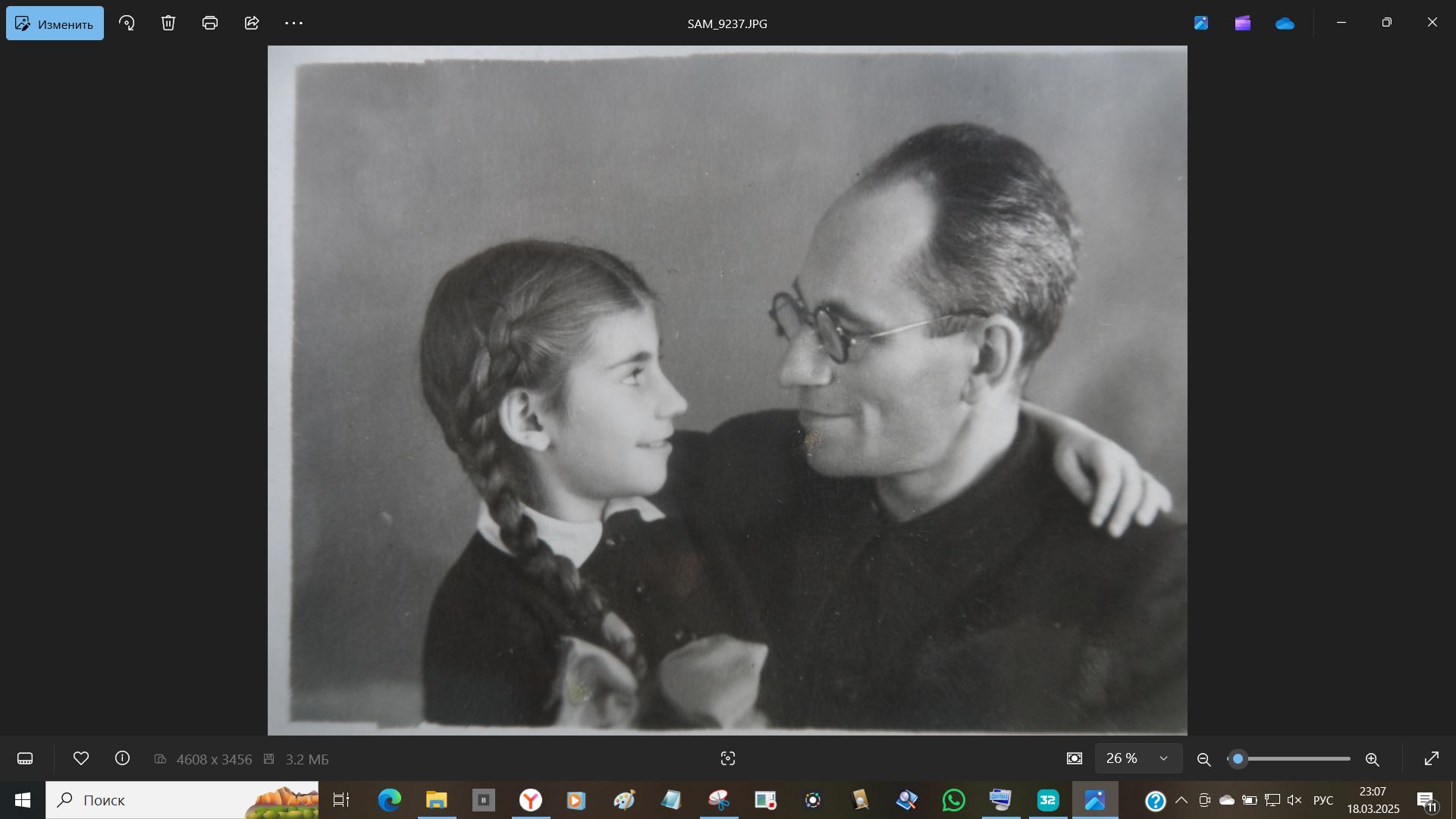The width and height of the screenshot is (1456, 819).
Task: Open the Snipping Tool scissors icon in taskbar
Action: [719, 800]
